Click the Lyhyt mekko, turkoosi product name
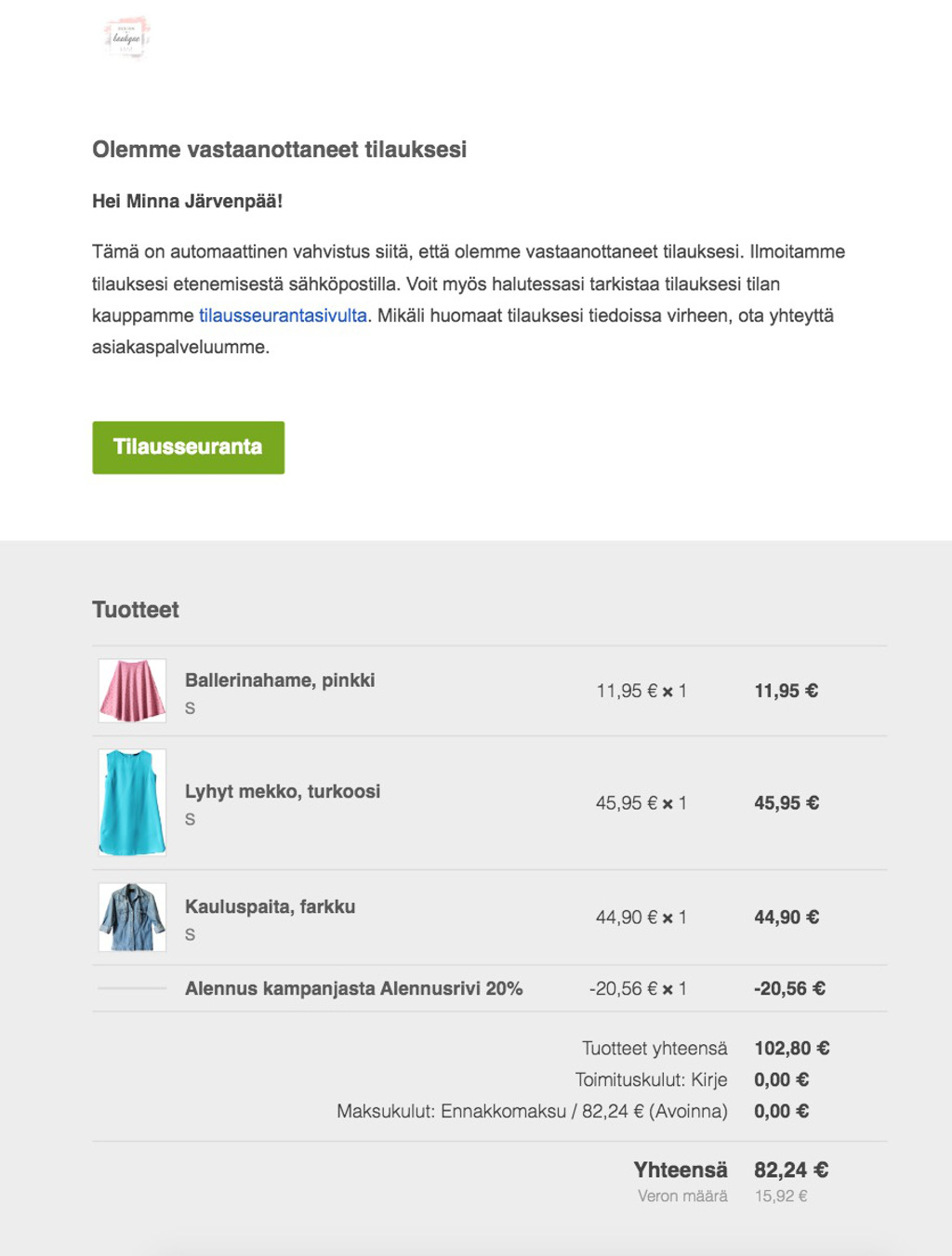 (x=283, y=791)
